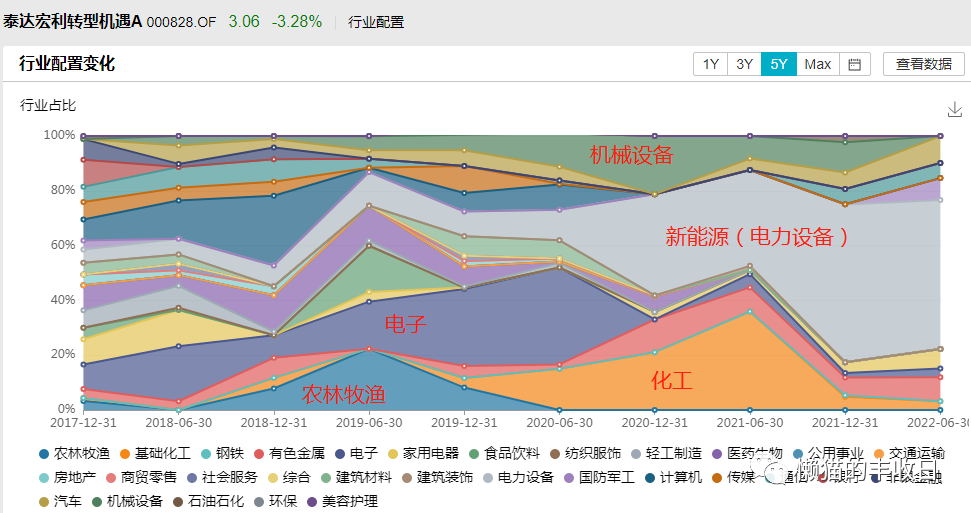Toggle the 环保 legend entry
The image size is (971, 513).
[276, 501]
